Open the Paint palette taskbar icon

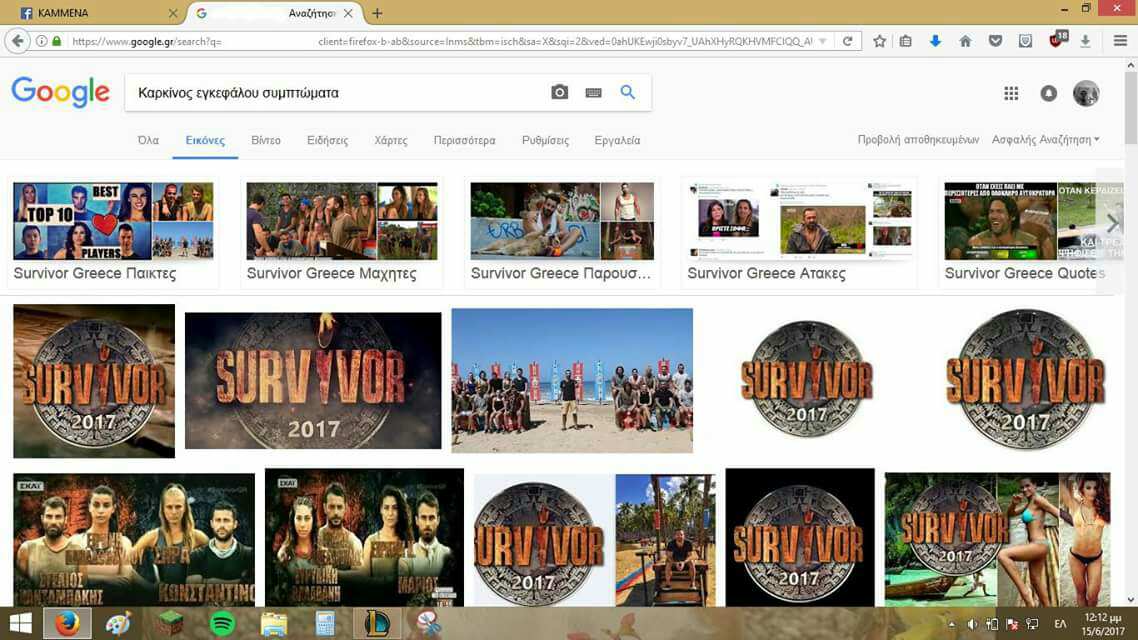(118, 624)
